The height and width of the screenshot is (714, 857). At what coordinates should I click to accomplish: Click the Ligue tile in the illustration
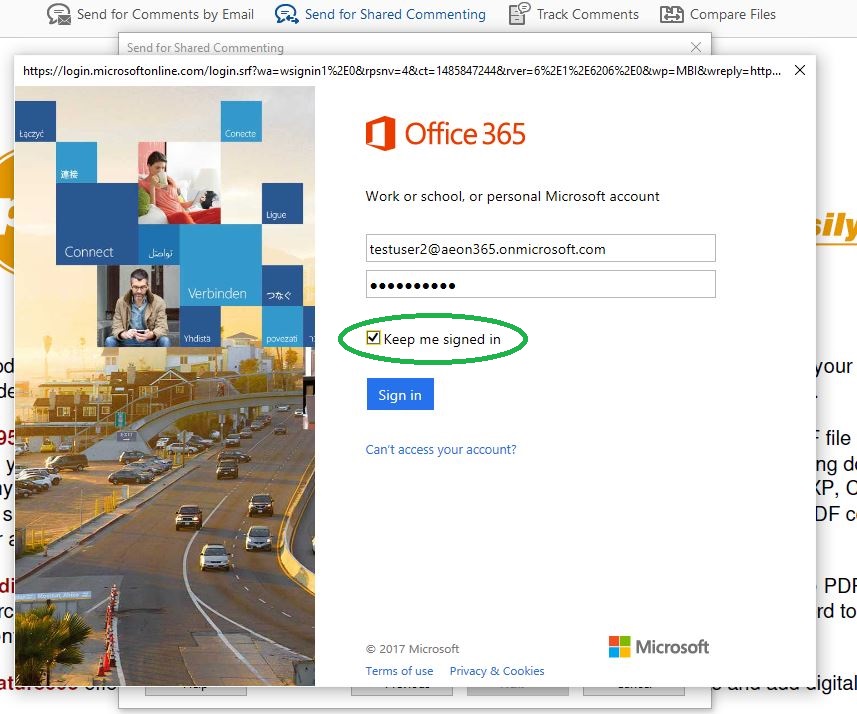point(282,203)
